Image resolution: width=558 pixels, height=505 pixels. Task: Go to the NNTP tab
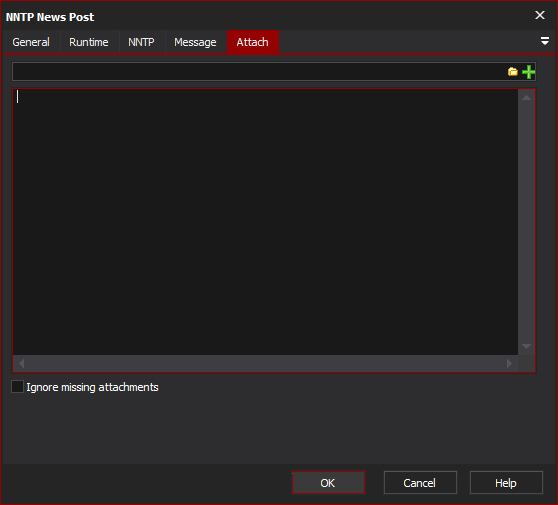[141, 42]
